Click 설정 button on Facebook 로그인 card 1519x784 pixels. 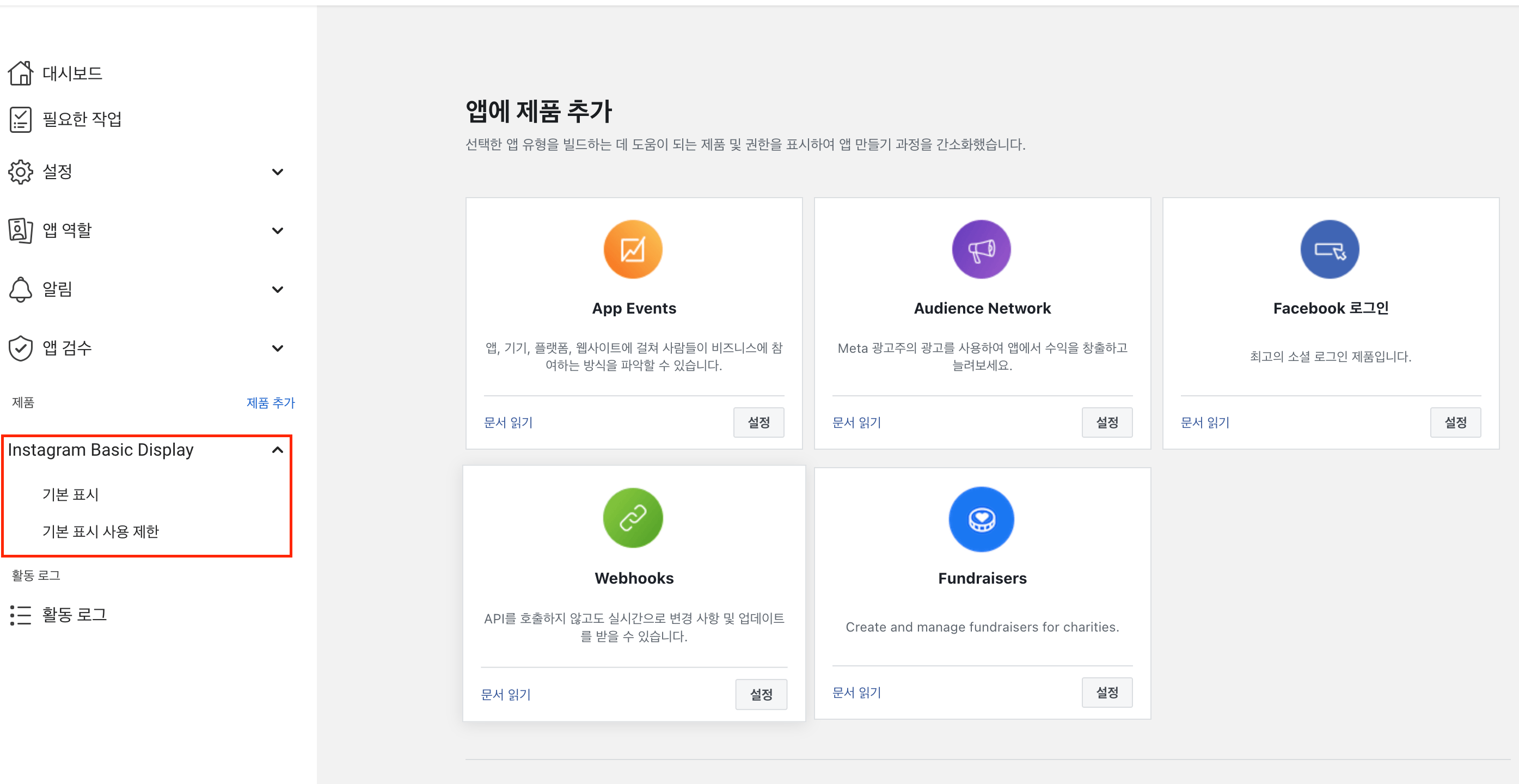[x=1455, y=422]
